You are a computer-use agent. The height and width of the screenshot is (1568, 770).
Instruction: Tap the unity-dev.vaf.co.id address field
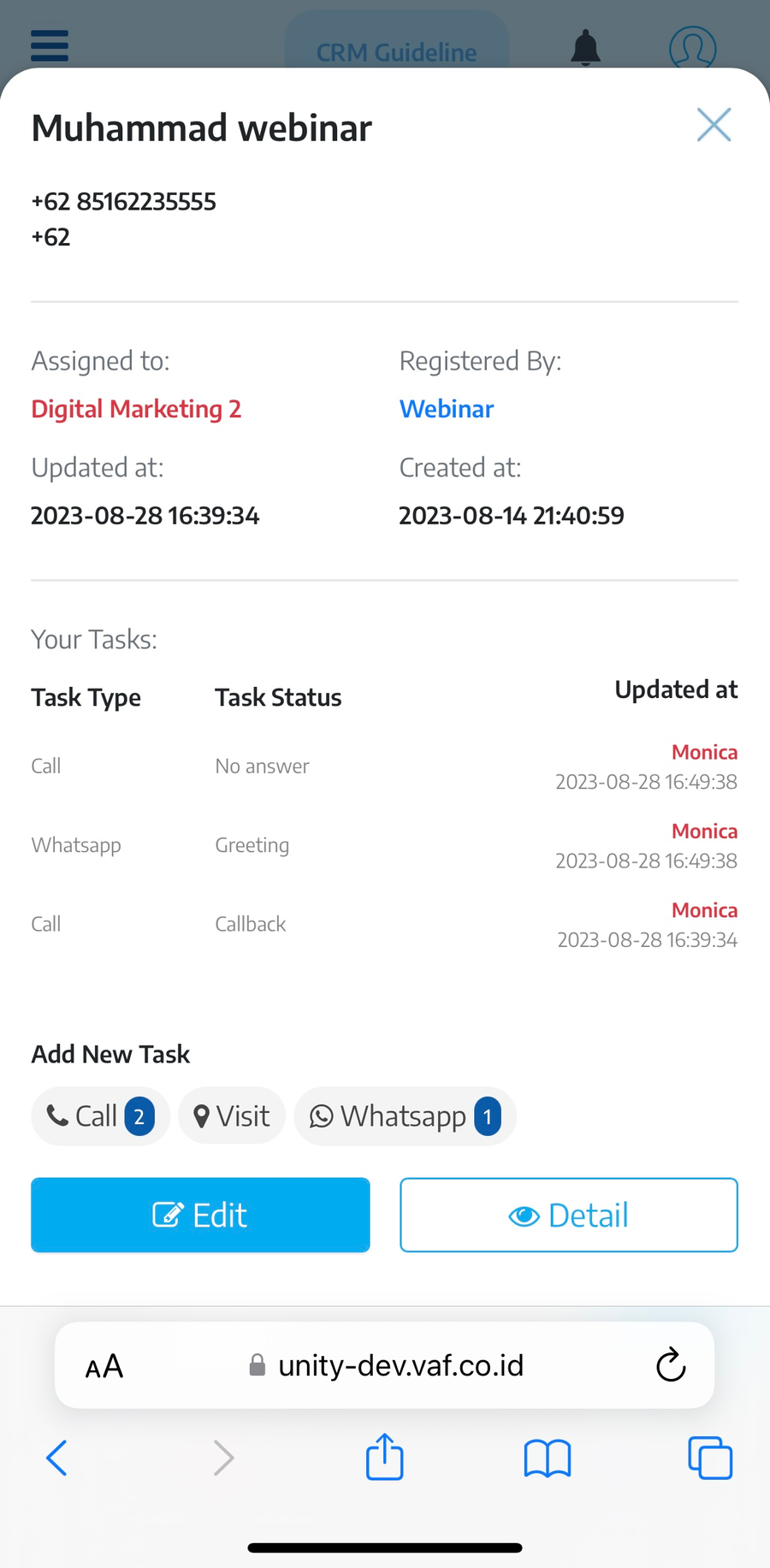pos(400,1365)
